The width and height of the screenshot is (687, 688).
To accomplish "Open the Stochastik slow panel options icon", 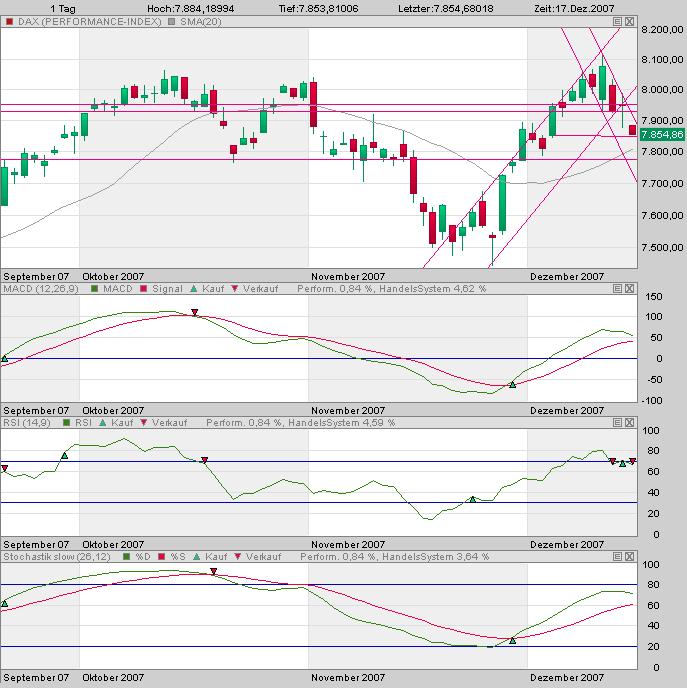I will (617, 556).
